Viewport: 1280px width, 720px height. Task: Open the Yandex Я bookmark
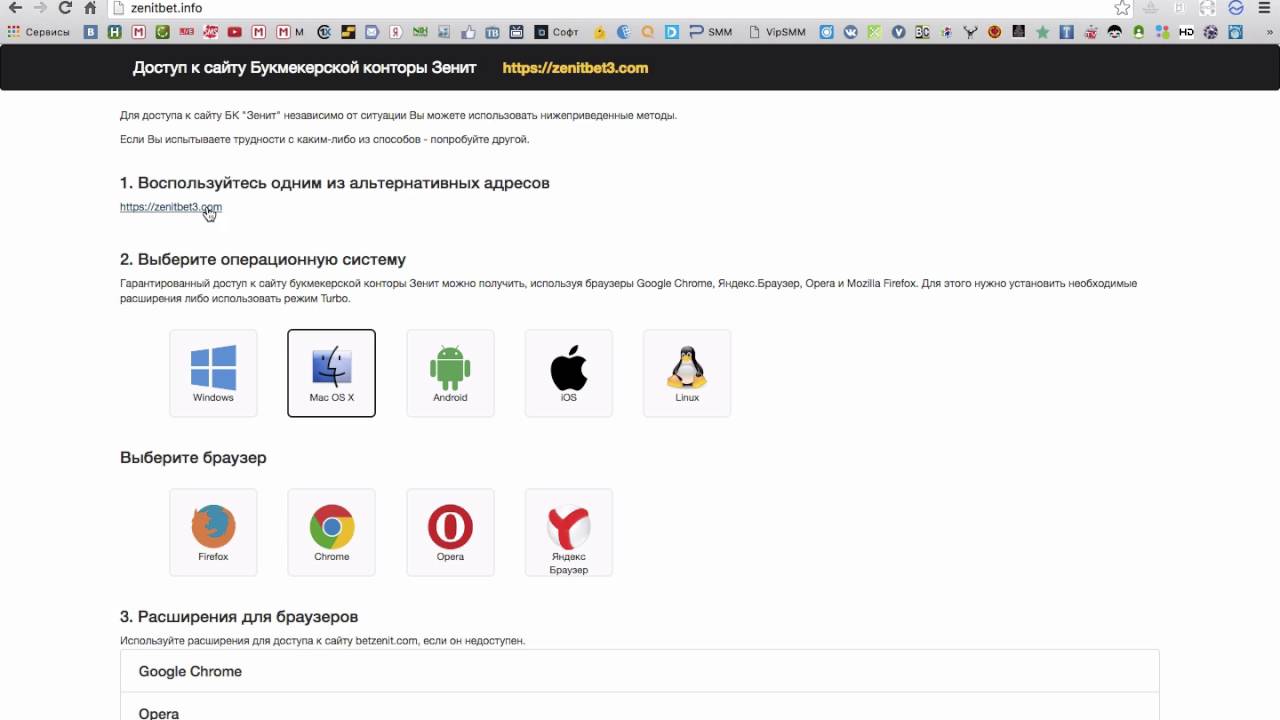(396, 32)
